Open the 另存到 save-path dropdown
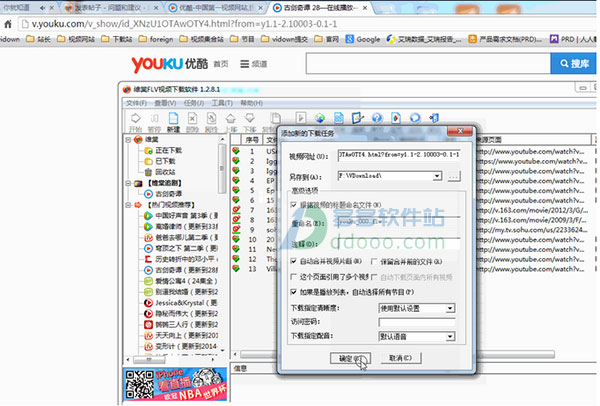Image resolution: width=600 pixels, height=406 pixels. pos(437,176)
